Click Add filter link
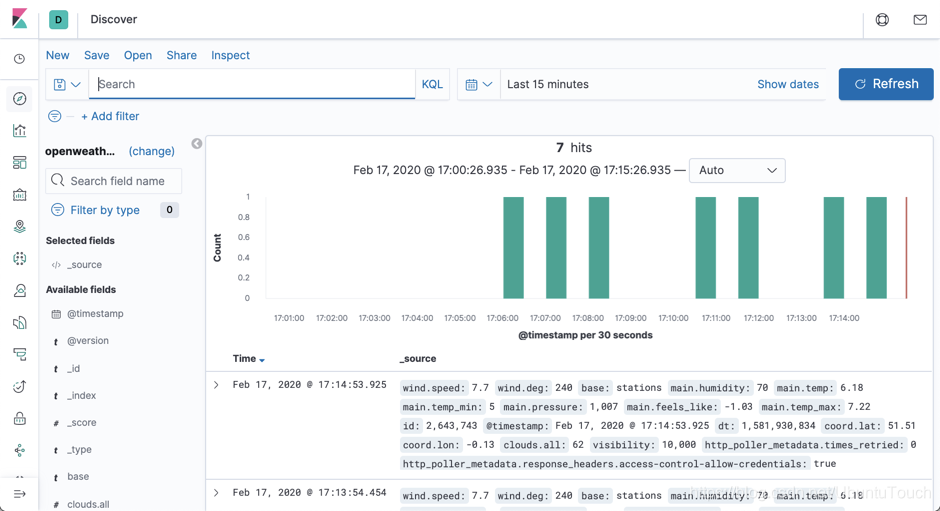 click(110, 116)
